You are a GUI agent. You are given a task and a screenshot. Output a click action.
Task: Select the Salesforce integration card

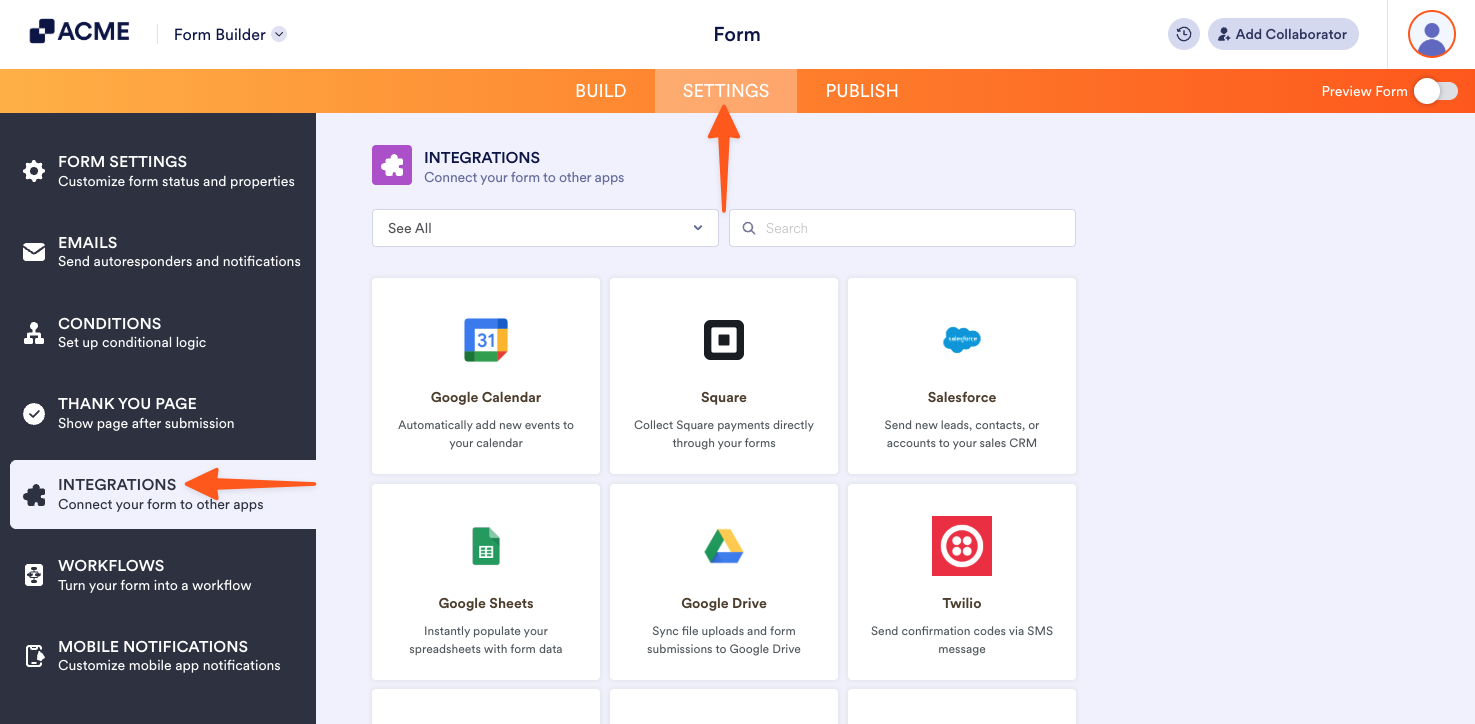(961, 375)
